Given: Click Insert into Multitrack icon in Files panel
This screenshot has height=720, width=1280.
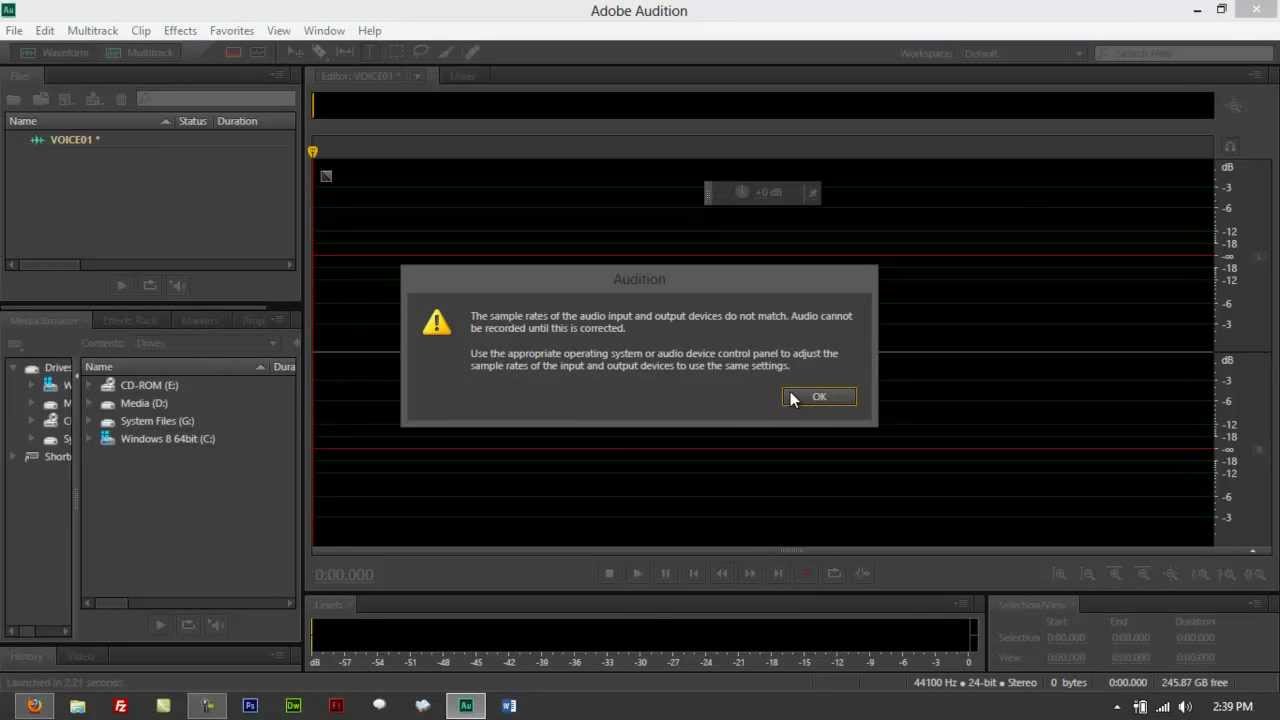Looking at the screenshot, I should (94, 99).
